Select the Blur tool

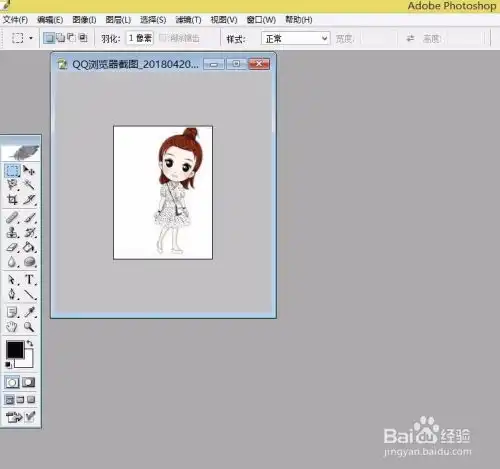click(12, 262)
